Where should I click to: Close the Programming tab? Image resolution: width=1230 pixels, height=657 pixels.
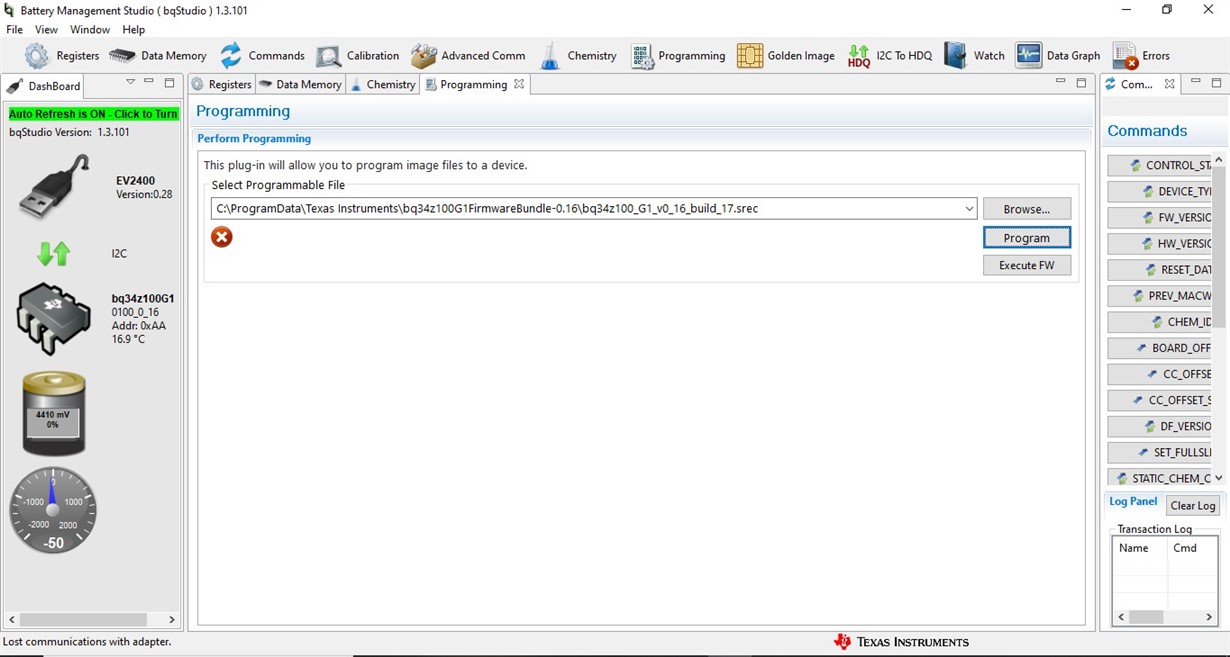[519, 84]
